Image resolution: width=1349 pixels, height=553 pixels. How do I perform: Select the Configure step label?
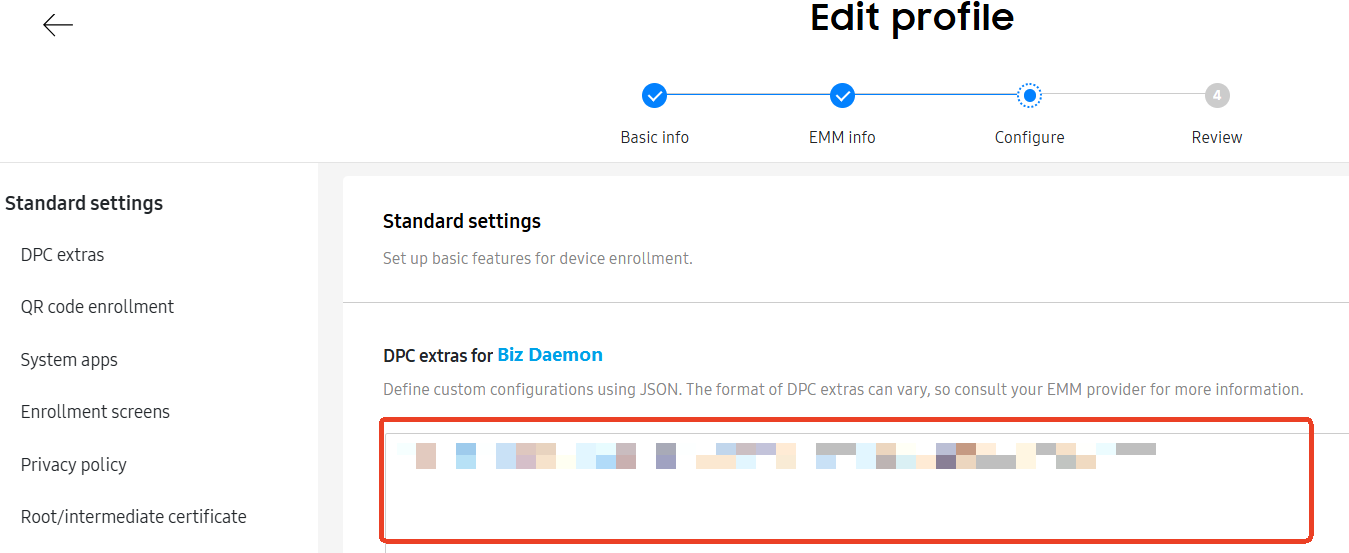click(x=1029, y=137)
